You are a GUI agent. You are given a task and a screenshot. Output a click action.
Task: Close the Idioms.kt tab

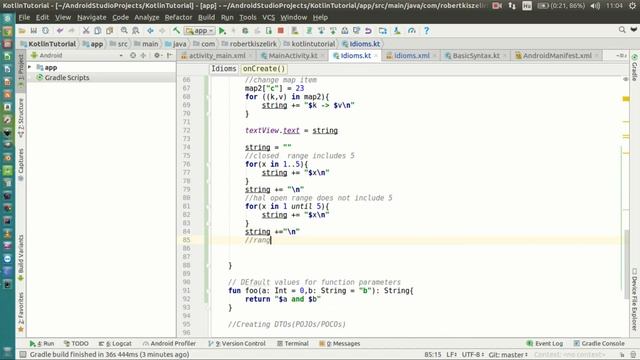[x=376, y=56]
